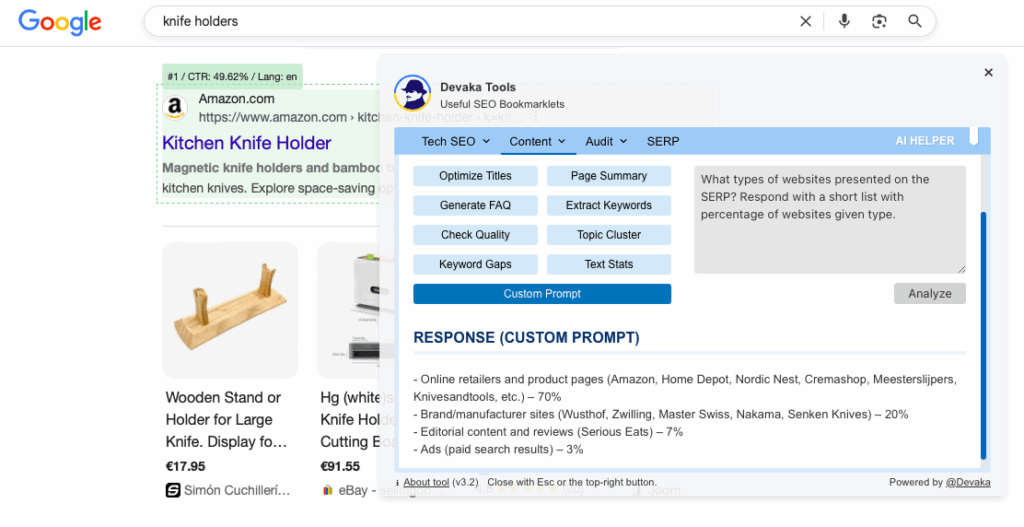Expand the Audit dropdown menu
Screen dimensions: 1024x527
coord(607,141)
